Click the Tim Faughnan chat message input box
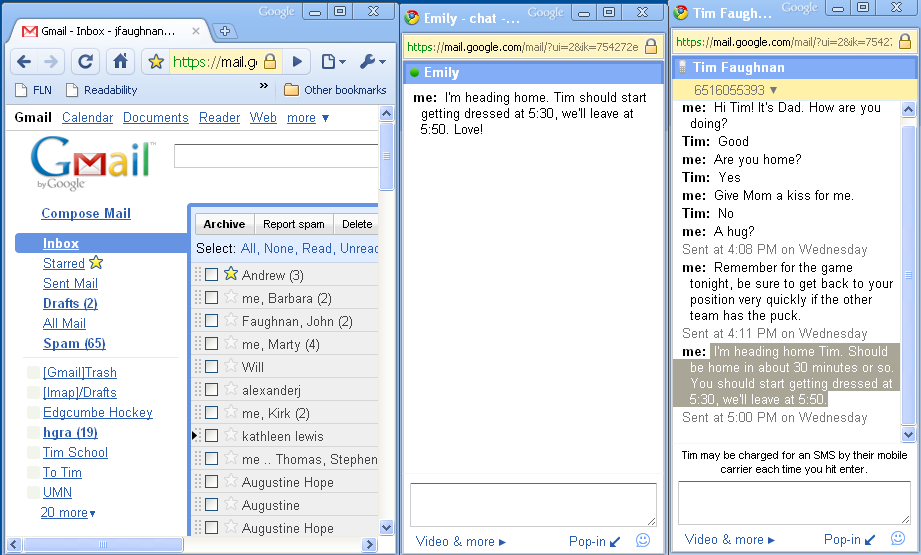This screenshot has height=555, width=921. [794, 503]
